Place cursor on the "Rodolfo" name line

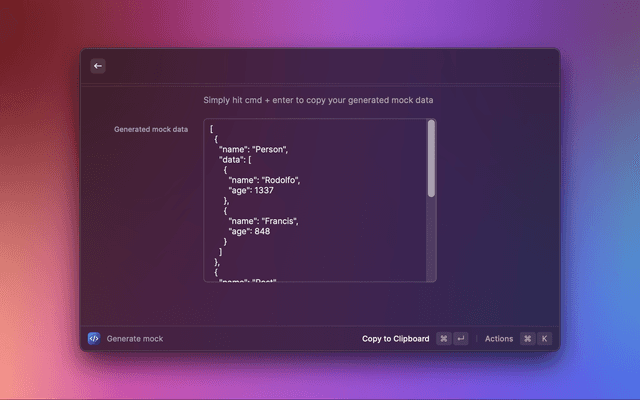(264, 180)
